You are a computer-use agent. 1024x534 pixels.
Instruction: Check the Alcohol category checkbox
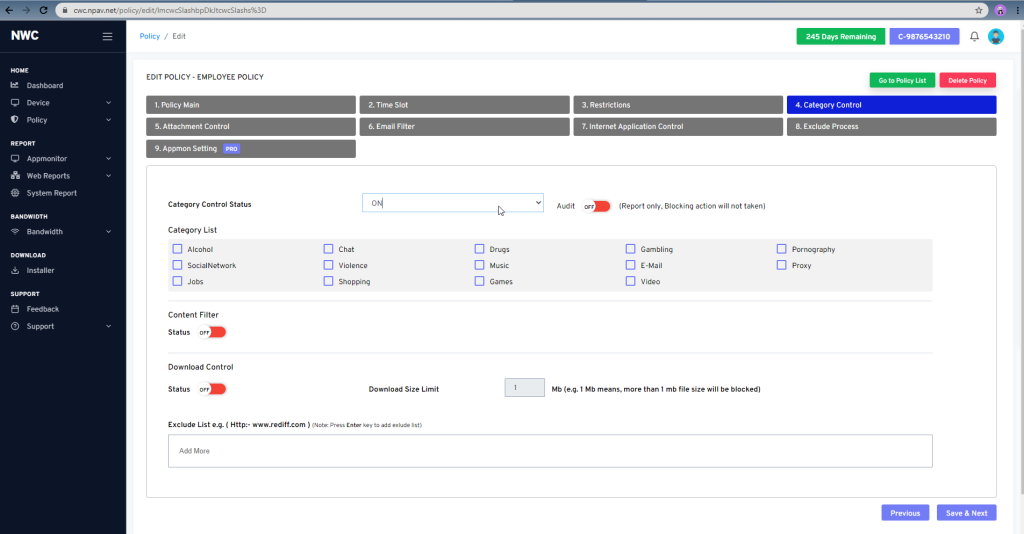click(x=178, y=249)
